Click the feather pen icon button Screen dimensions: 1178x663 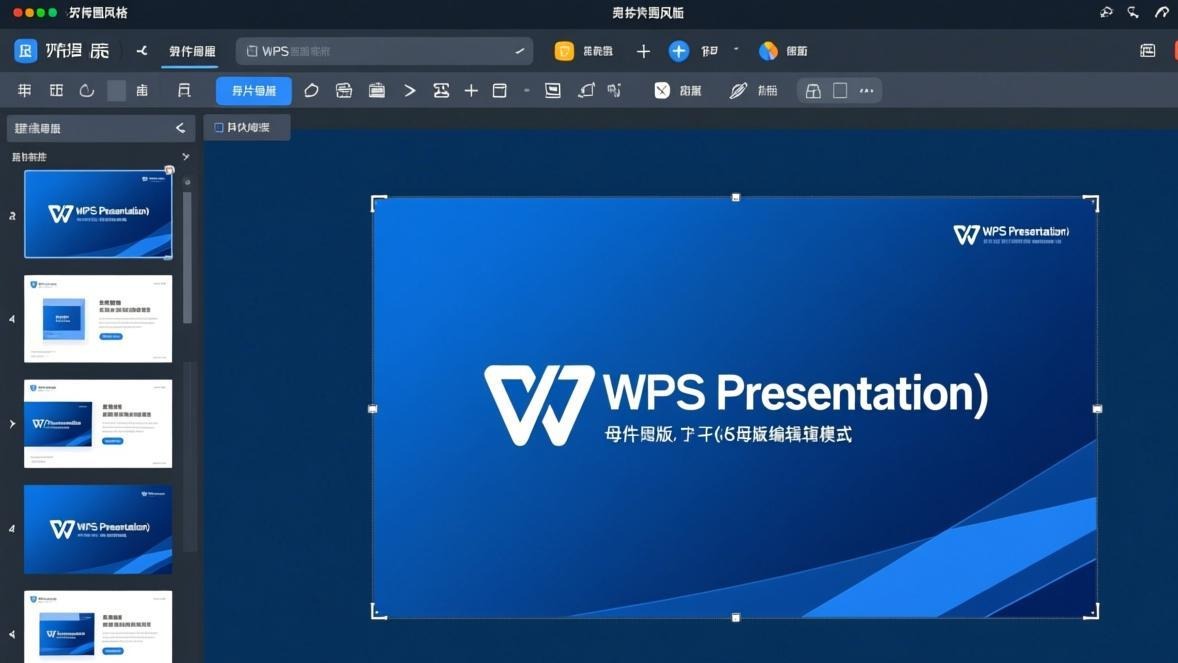[x=738, y=90]
